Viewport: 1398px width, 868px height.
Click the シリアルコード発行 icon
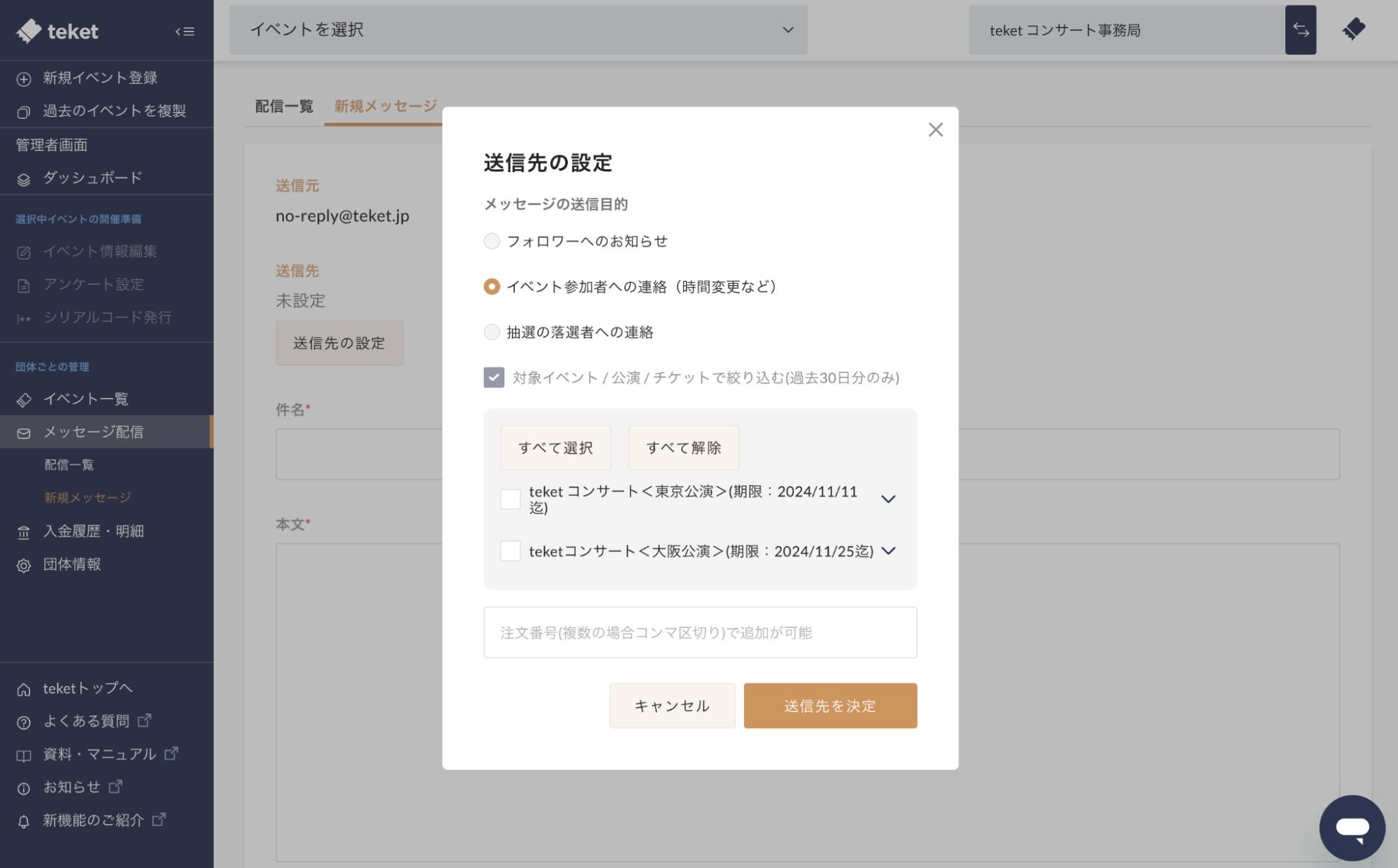point(24,319)
